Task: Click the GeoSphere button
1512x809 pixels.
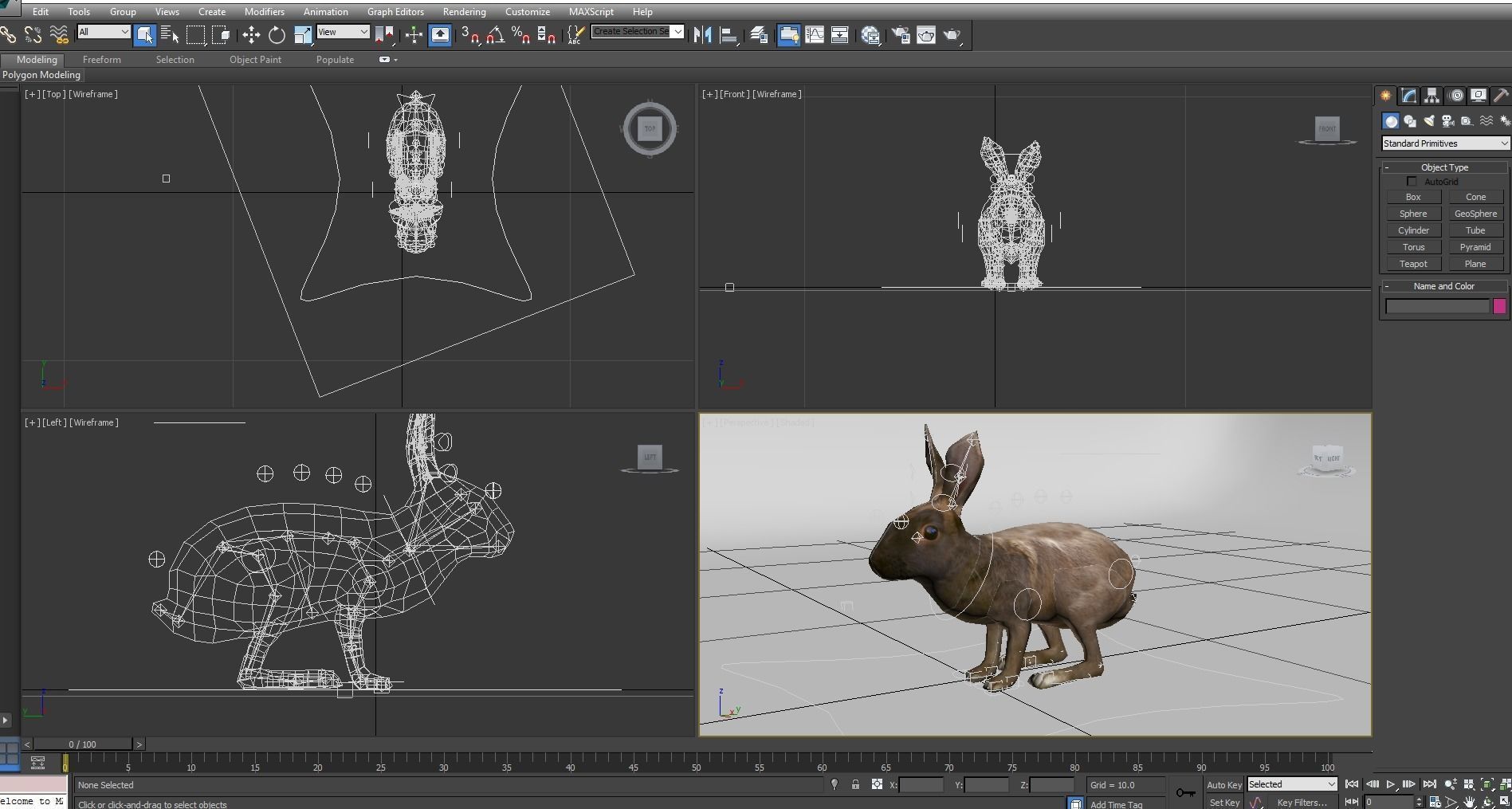Action: tap(1475, 214)
